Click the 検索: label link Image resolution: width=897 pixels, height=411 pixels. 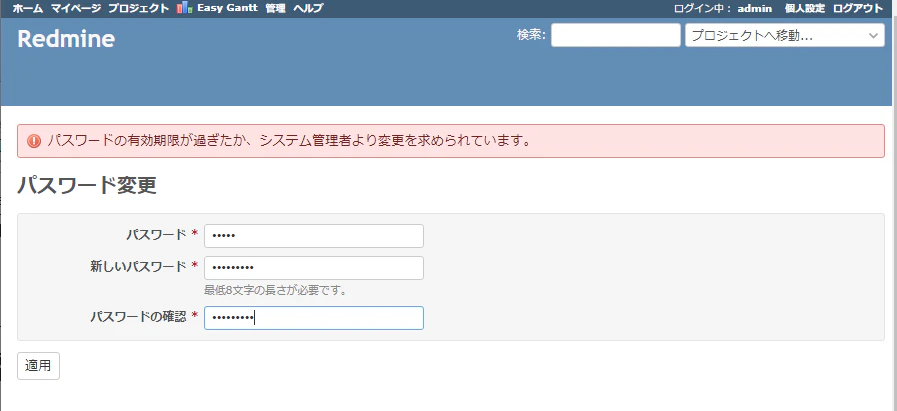pos(531,35)
